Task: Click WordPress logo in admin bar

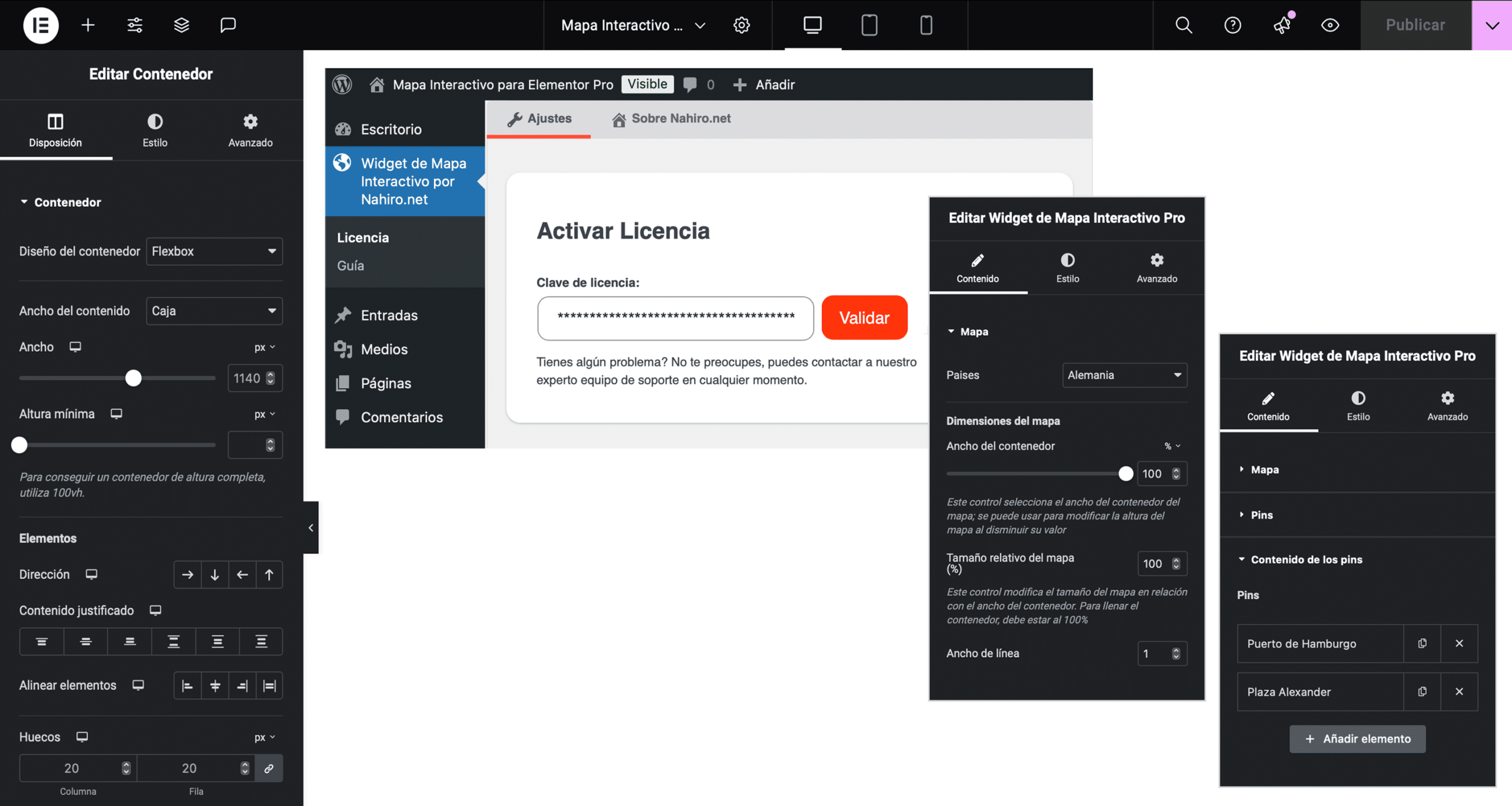Action: [342, 84]
